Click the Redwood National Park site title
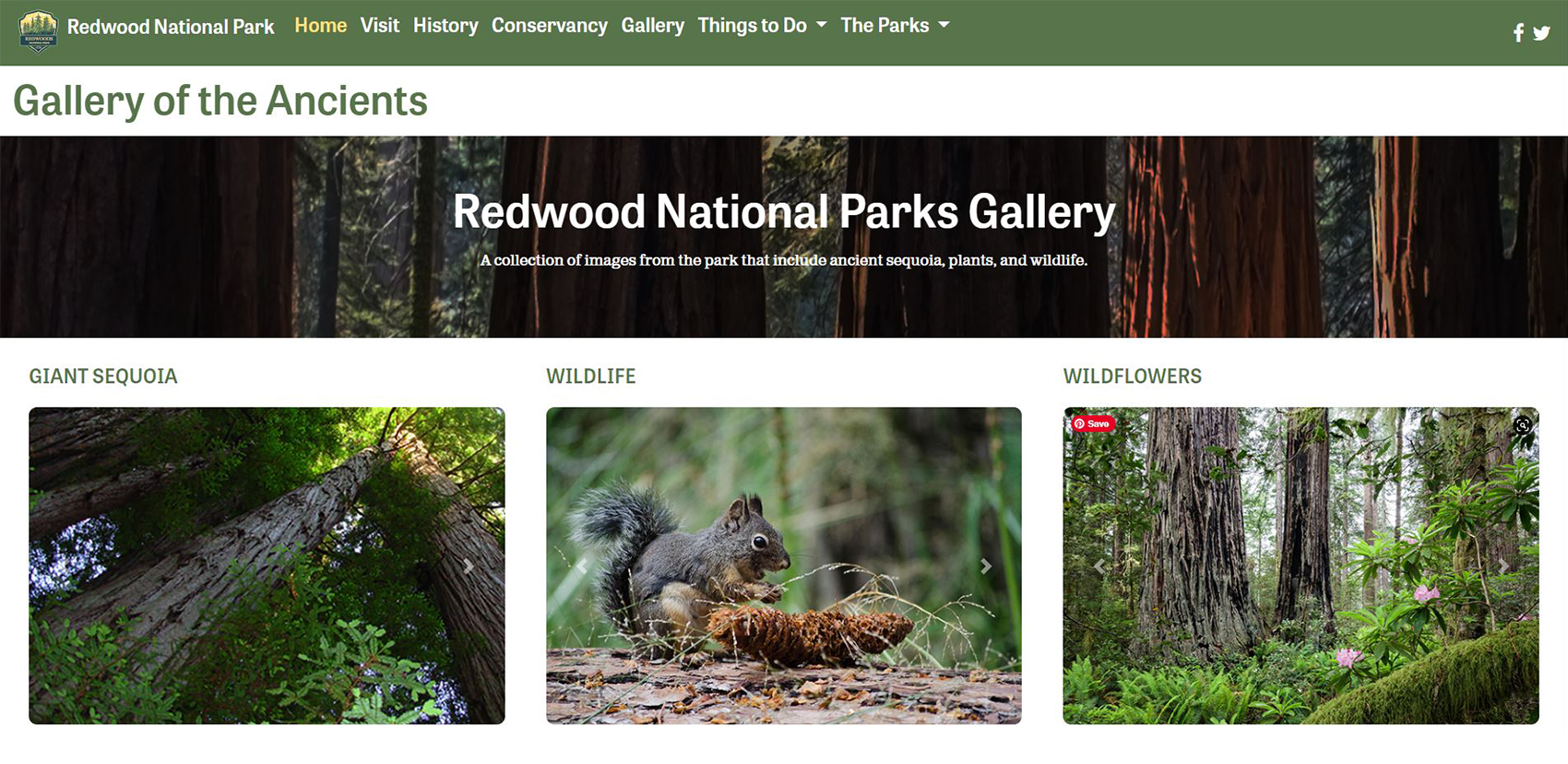This screenshot has width=1568, height=764. pyautogui.click(x=171, y=27)
